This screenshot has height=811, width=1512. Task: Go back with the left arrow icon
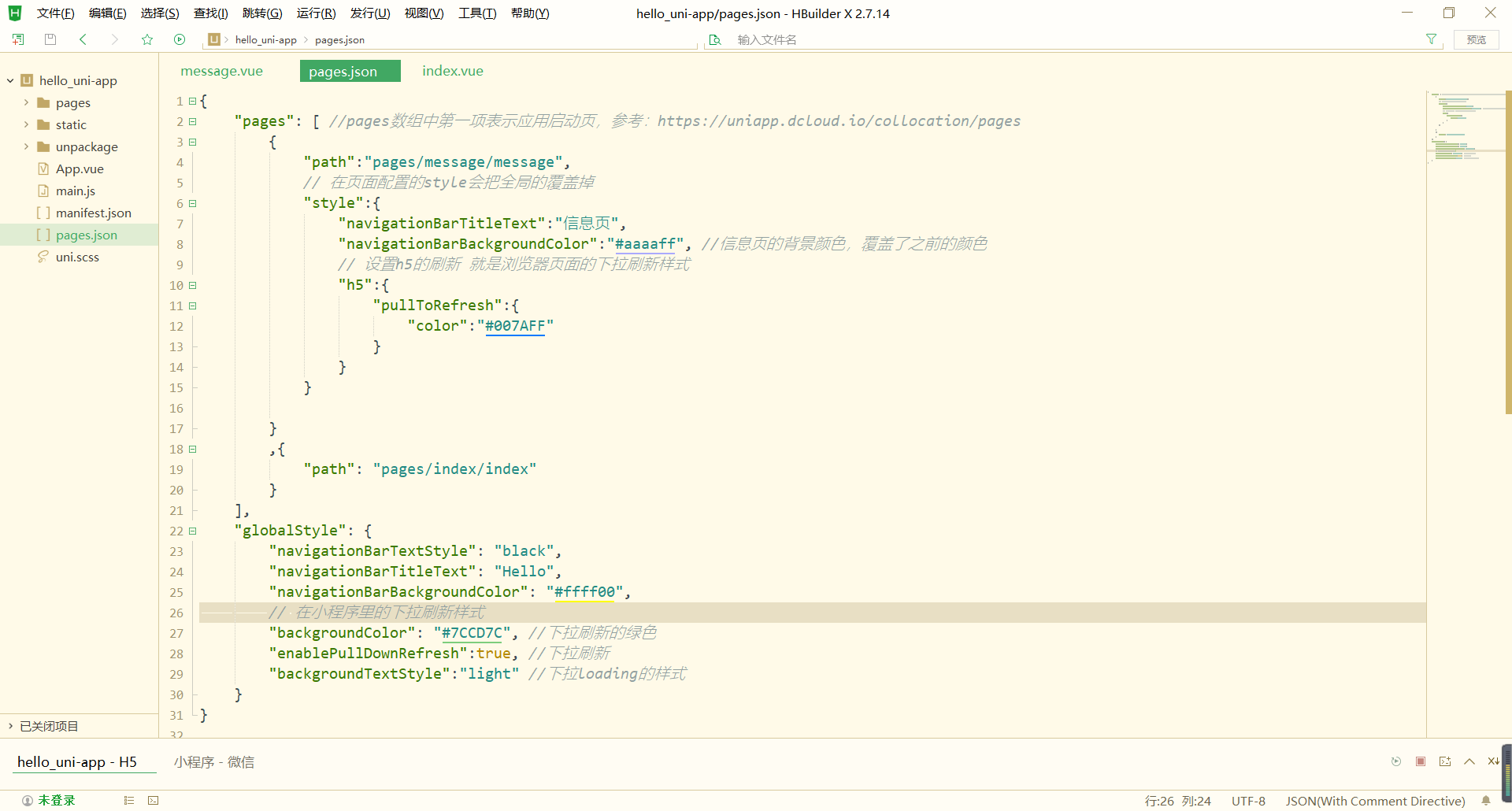83,39
